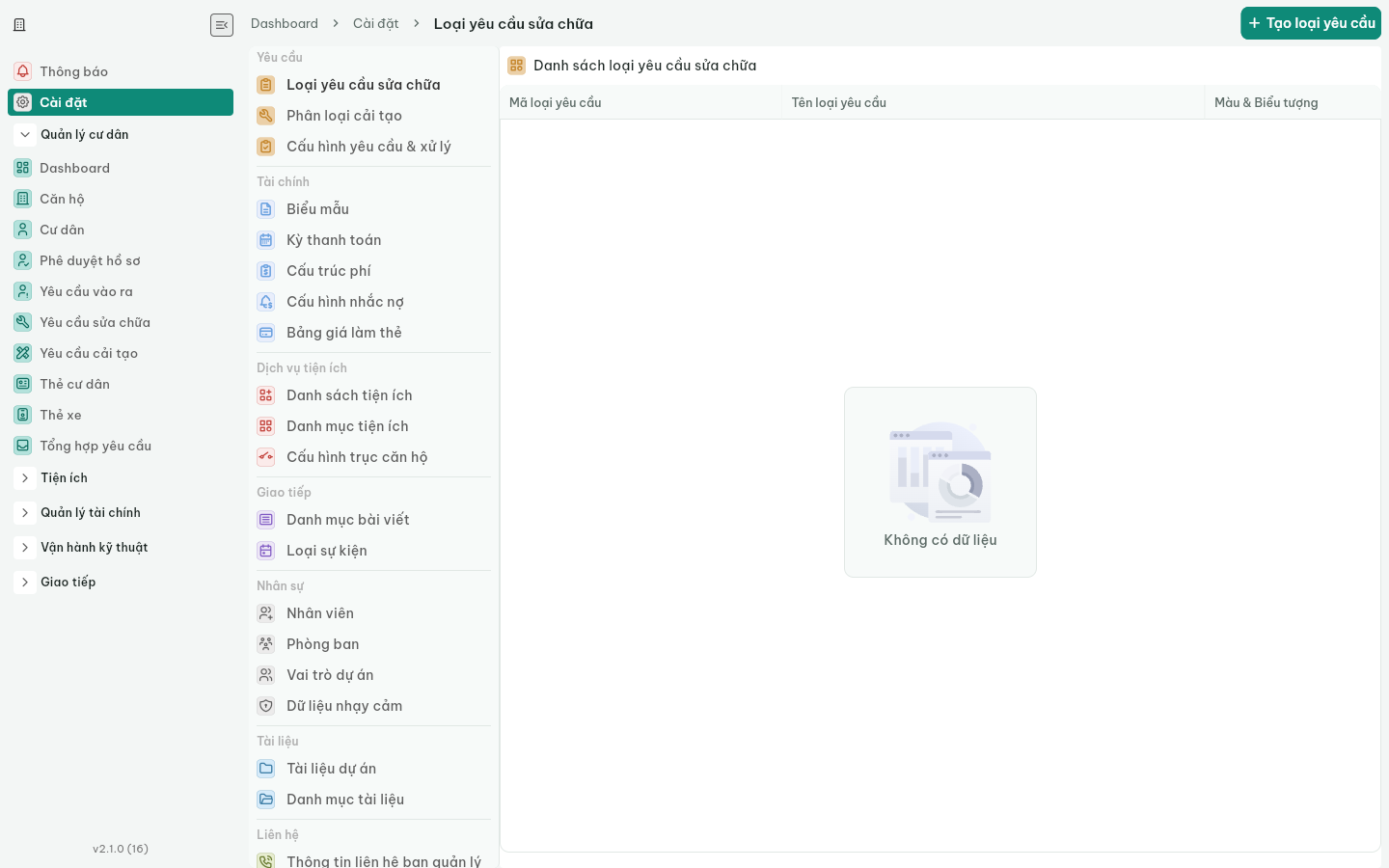Image resolution: width=1389 pixels, height=868 pixels.
Task: Open Danh mục bài viết settings
Action: click(373, 520)
